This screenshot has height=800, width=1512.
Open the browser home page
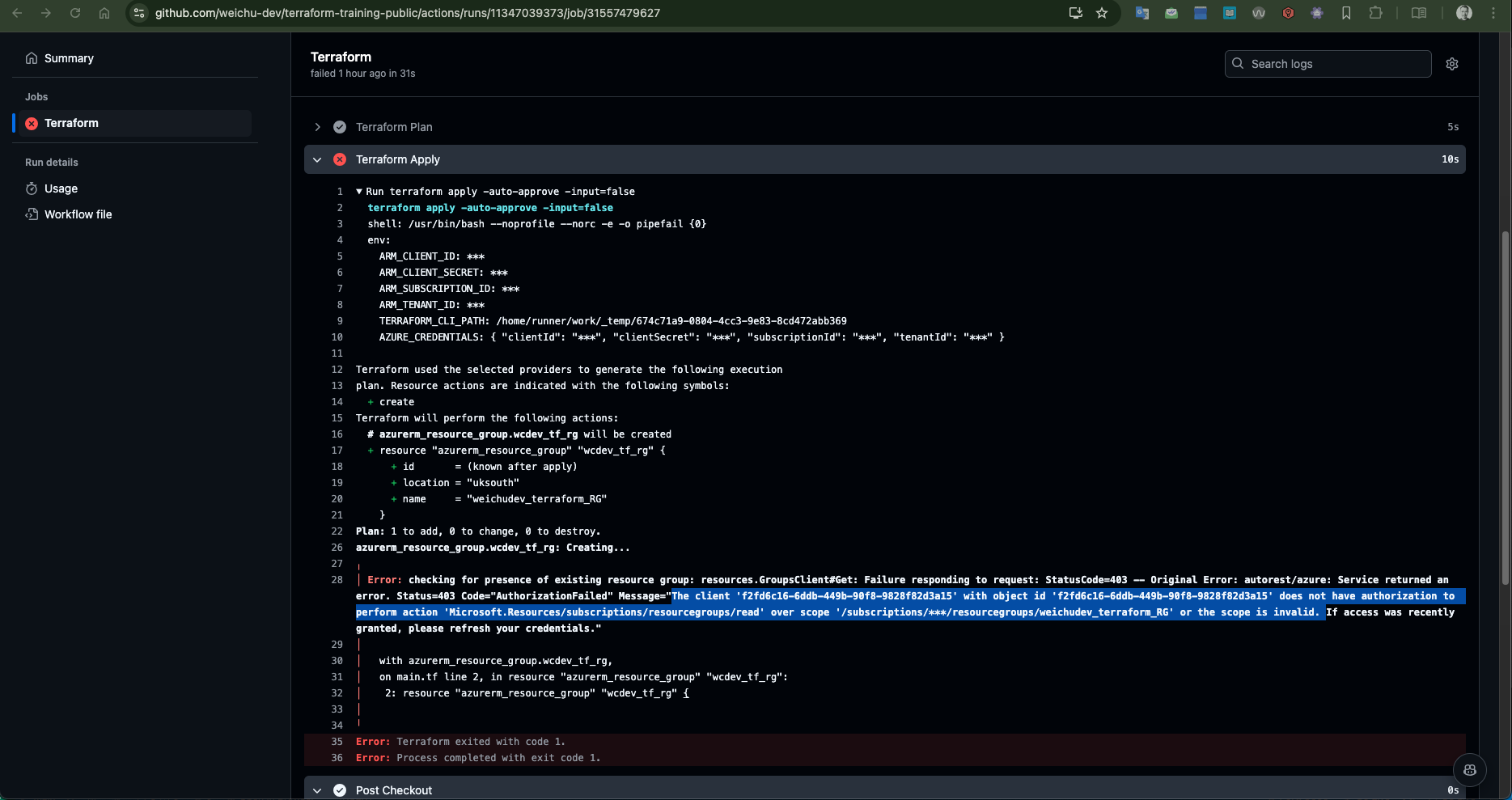pyautogui.click(x=104, y=13)
